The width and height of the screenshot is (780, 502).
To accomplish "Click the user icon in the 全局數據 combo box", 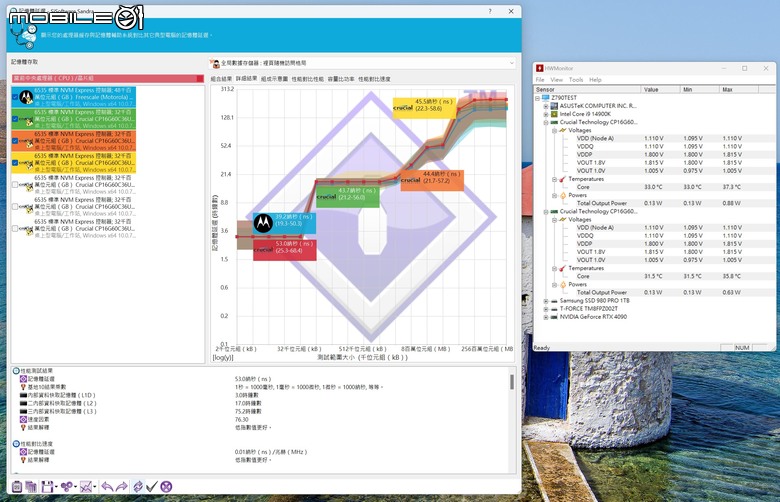I will [x=215, y=63].
